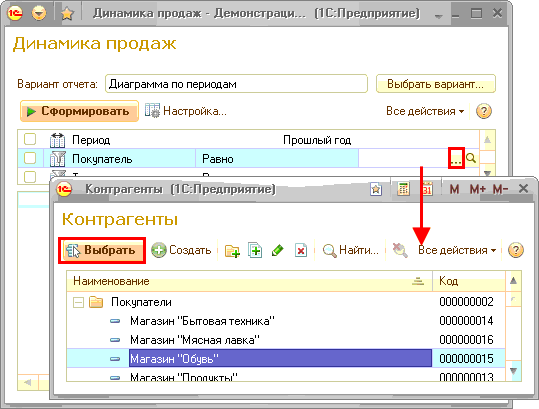Click the 1C logo icon in Динамика продаж window
Screen dimensions: 539x409
click(x=15, y=13)
